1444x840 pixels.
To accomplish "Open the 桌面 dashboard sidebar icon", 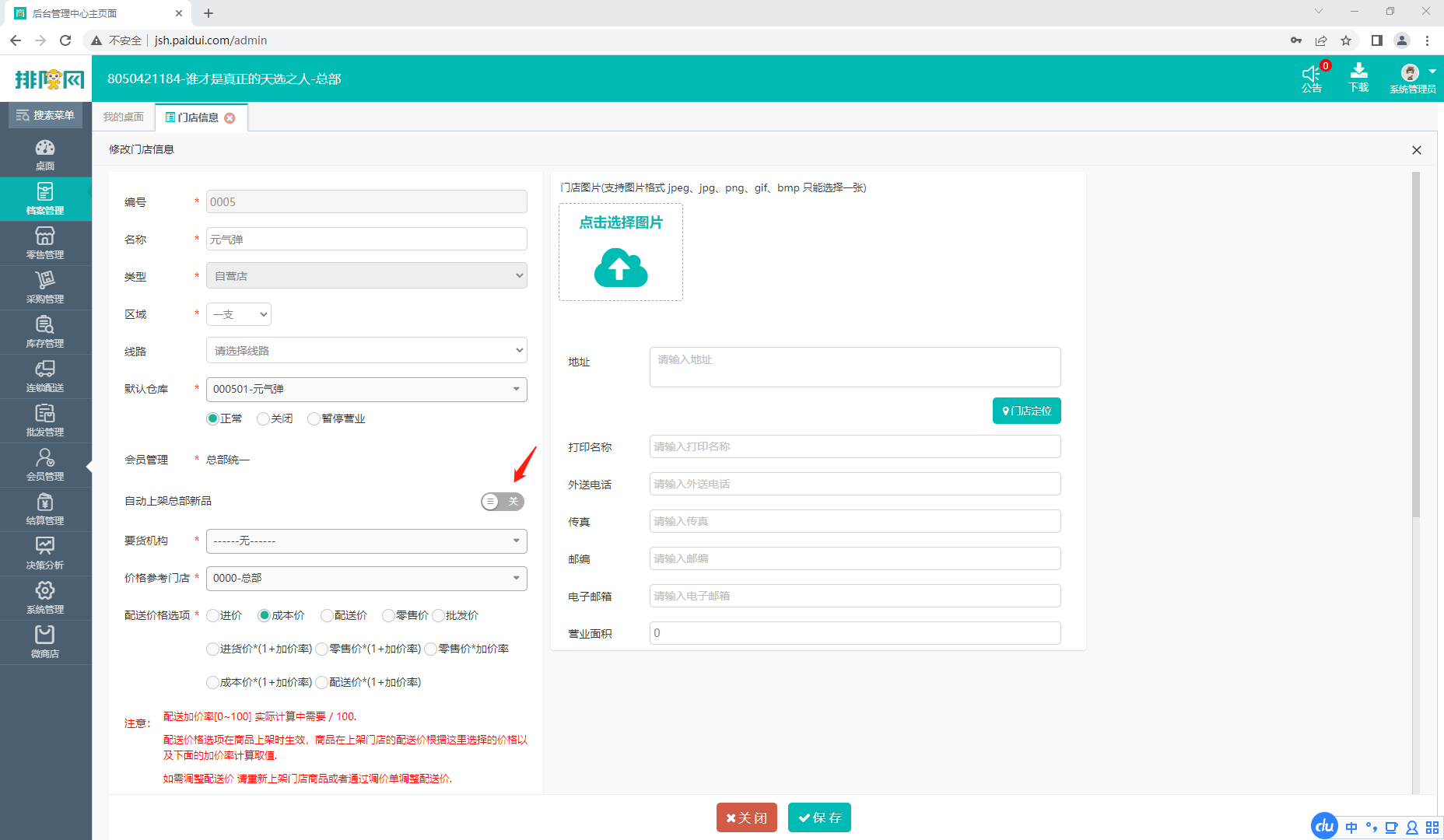I will click(45, 155).
